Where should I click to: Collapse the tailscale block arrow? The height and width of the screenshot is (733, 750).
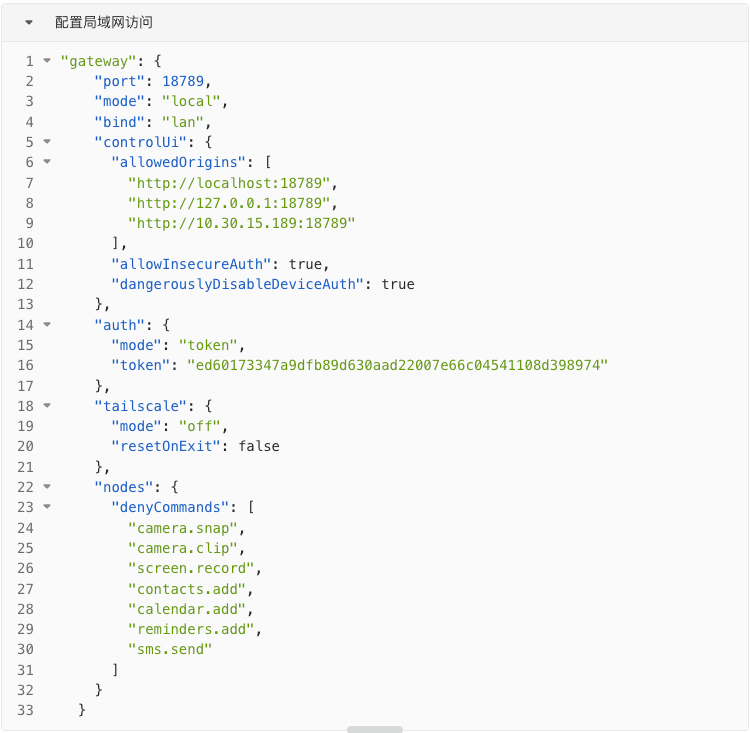(x=47, y=406)
